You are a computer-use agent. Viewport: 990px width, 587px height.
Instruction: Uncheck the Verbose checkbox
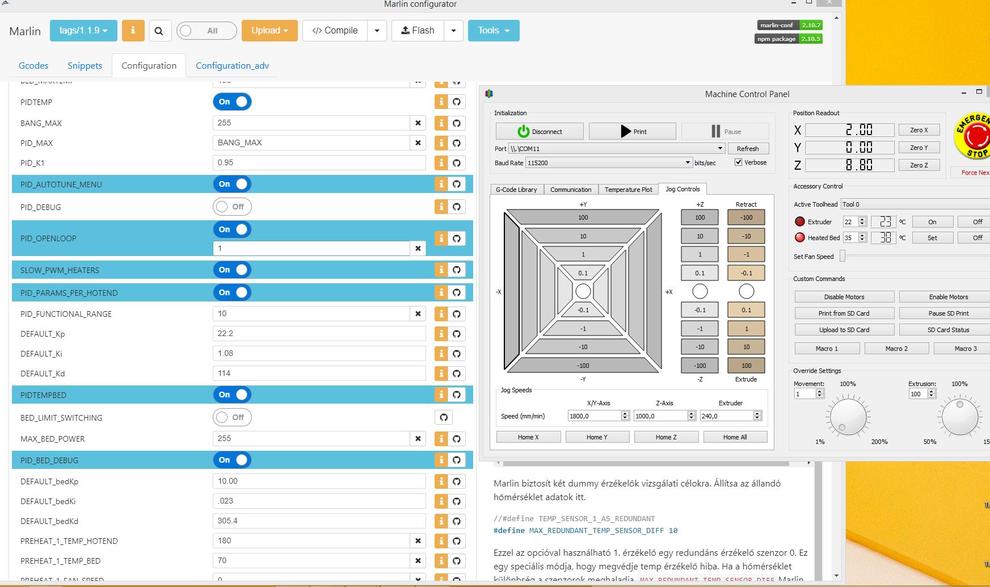click(x=739, y=162)
